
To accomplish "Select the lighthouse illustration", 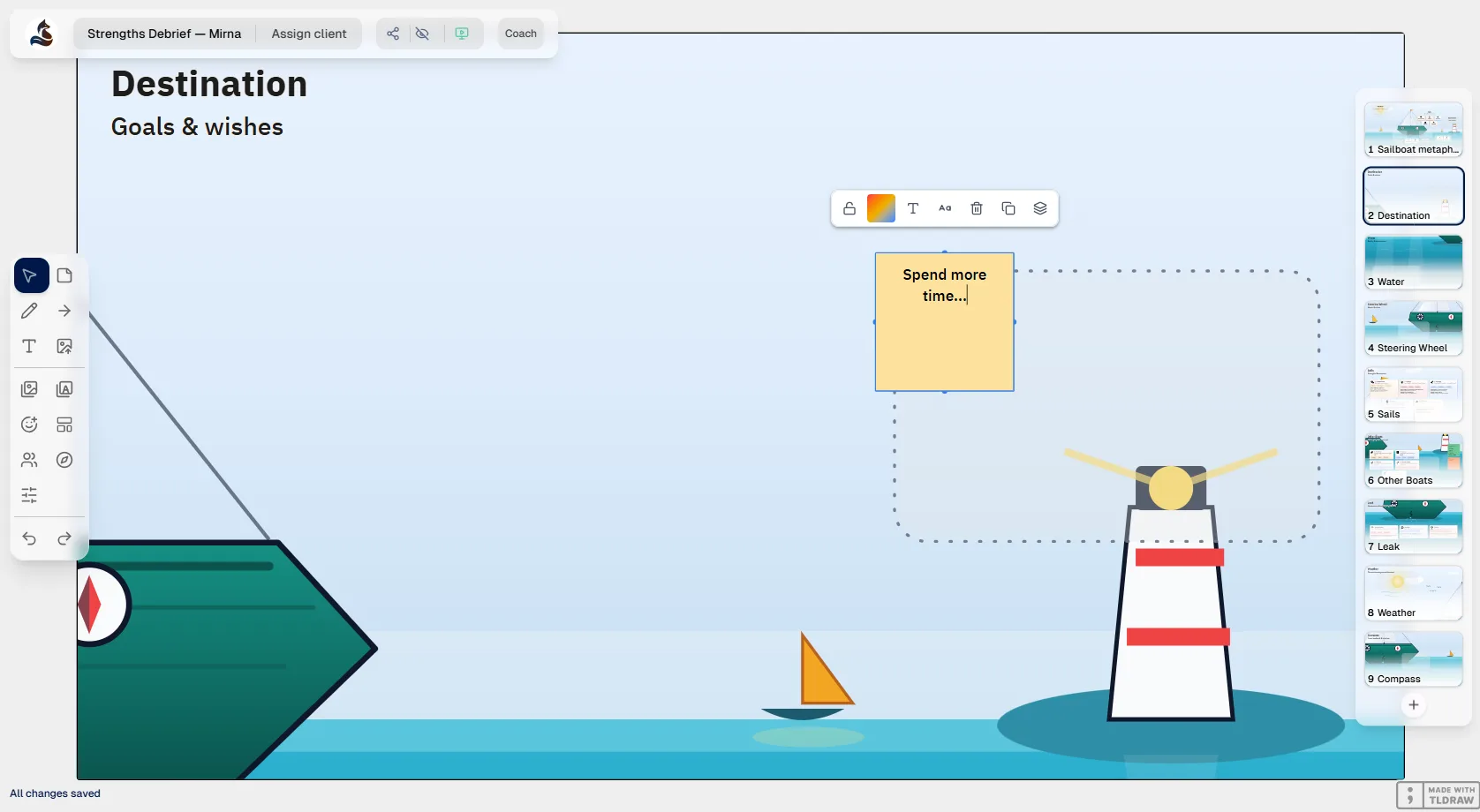I will click(x=1171, y=591).
